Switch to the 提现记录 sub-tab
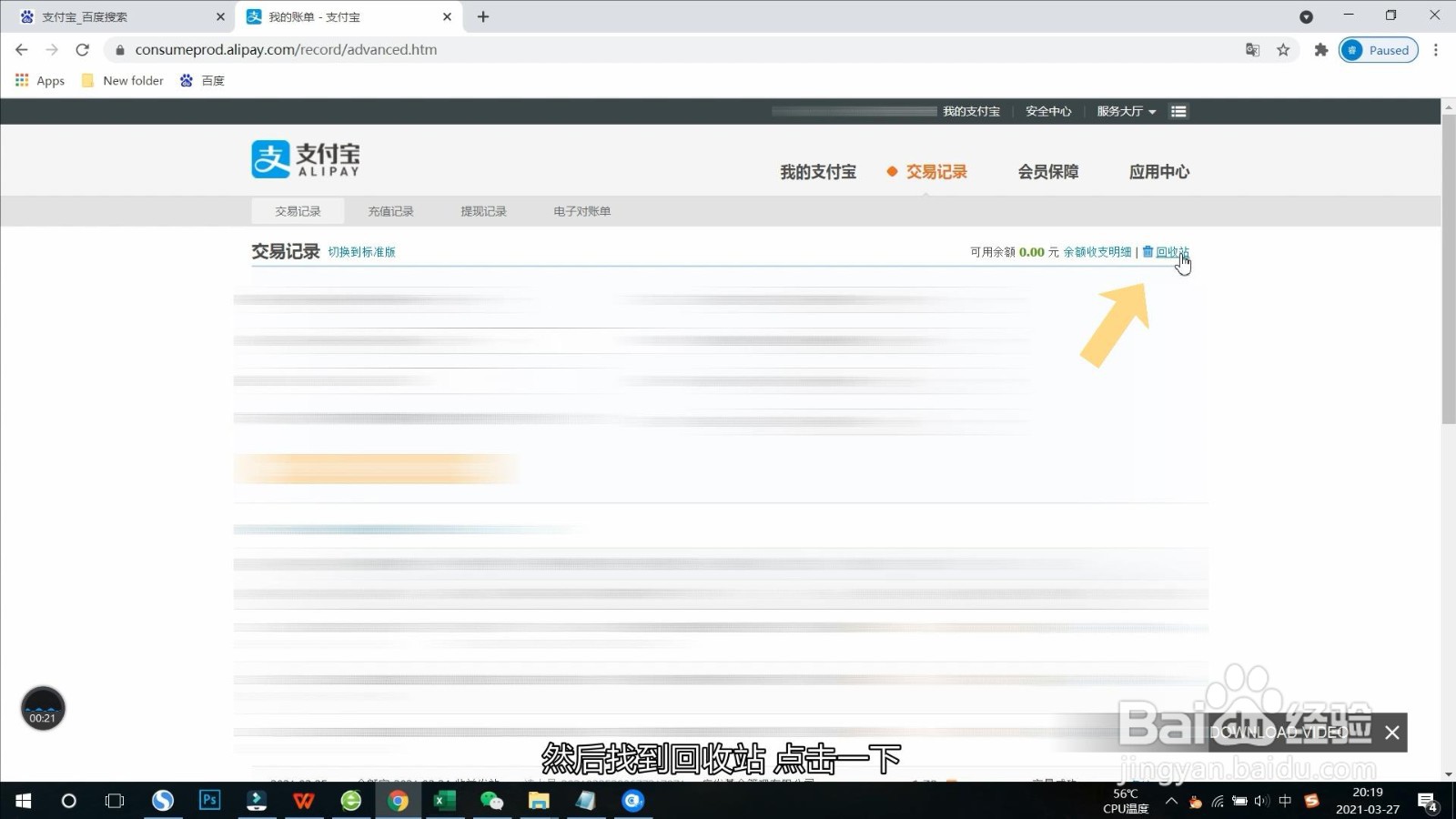This screenshot has height=819, width=1456. coord(483,211)
